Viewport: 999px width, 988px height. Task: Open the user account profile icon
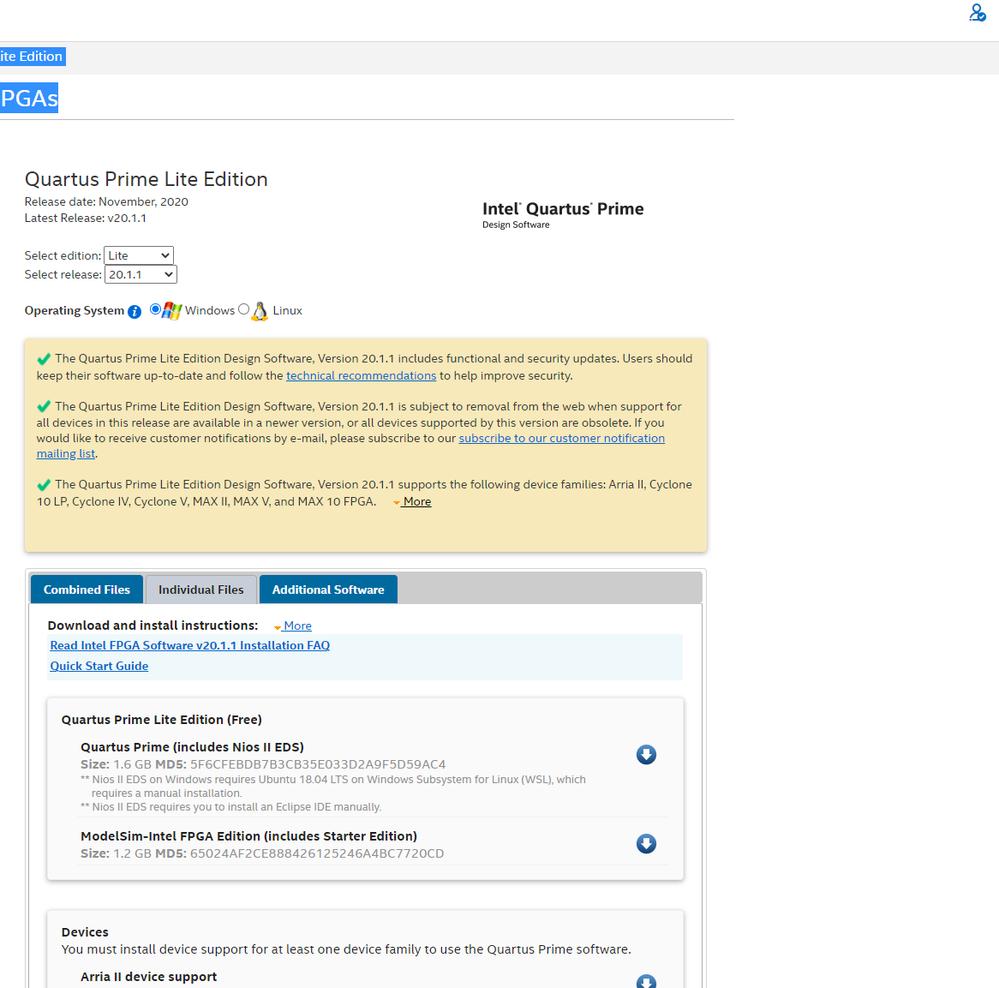[977, 13]
